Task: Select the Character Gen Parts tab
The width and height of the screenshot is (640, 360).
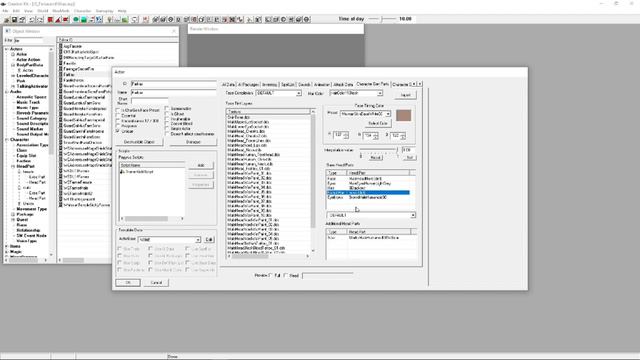Action: click(373, 84)
